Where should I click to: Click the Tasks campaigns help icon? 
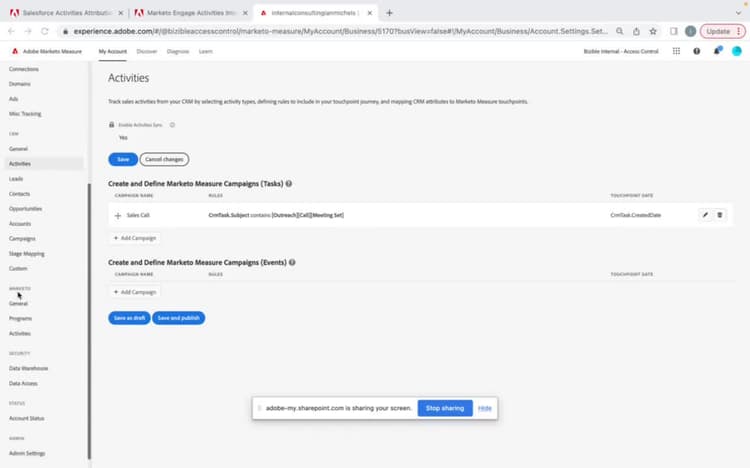tap(289, 184)
